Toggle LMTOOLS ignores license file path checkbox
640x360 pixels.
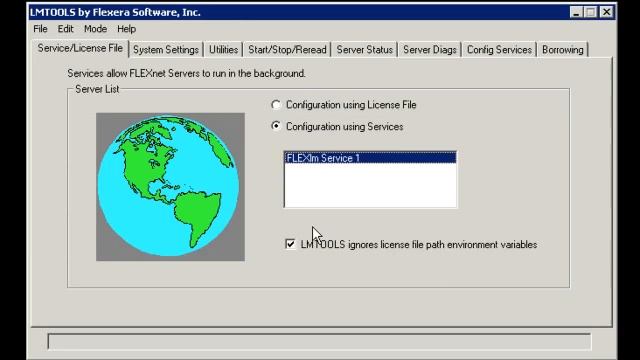[290, 244]
